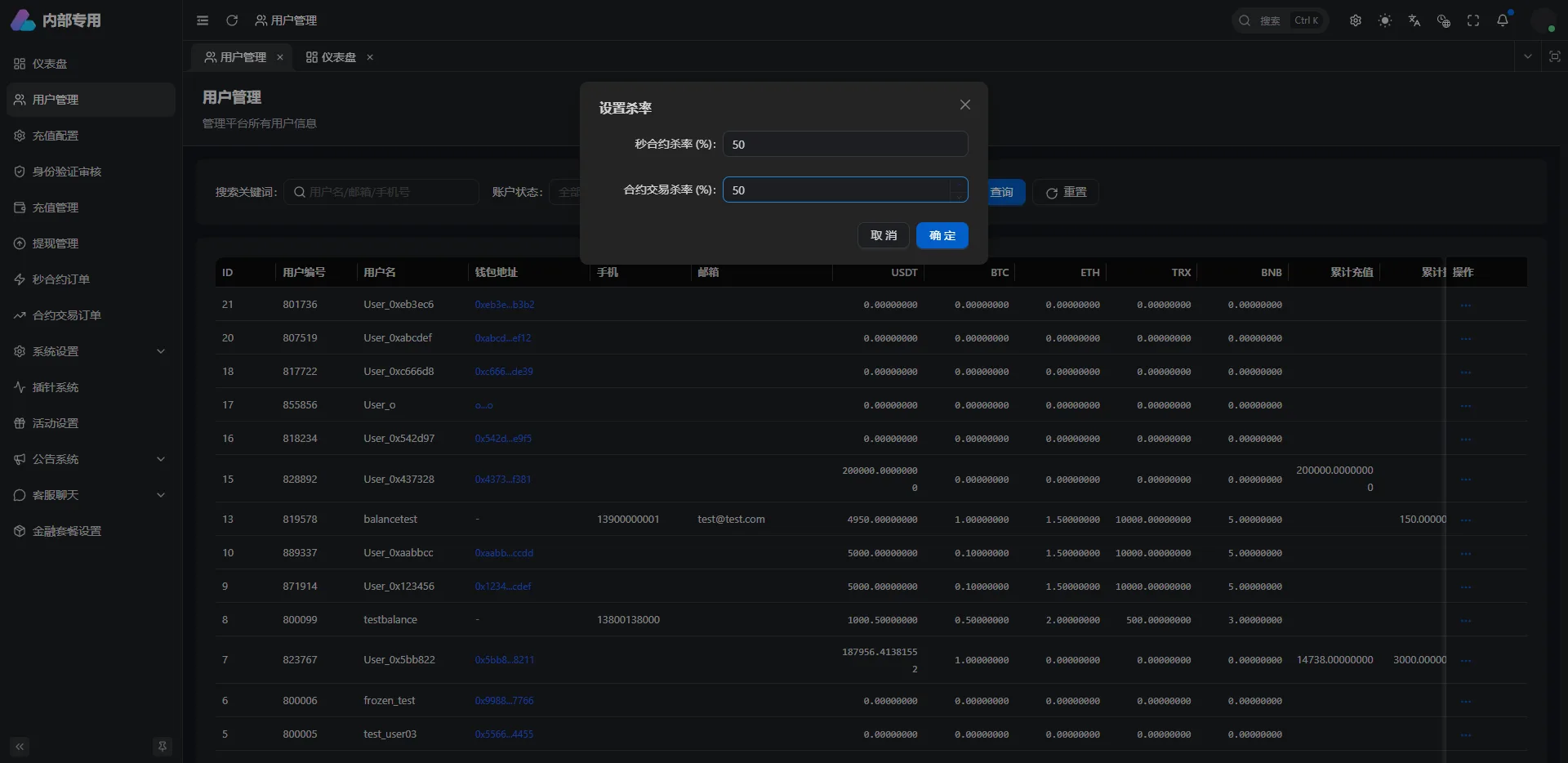Click the 秒合约杀率 percentage input field
This screenshot has height=763, width=1568.
click(844, 145)
